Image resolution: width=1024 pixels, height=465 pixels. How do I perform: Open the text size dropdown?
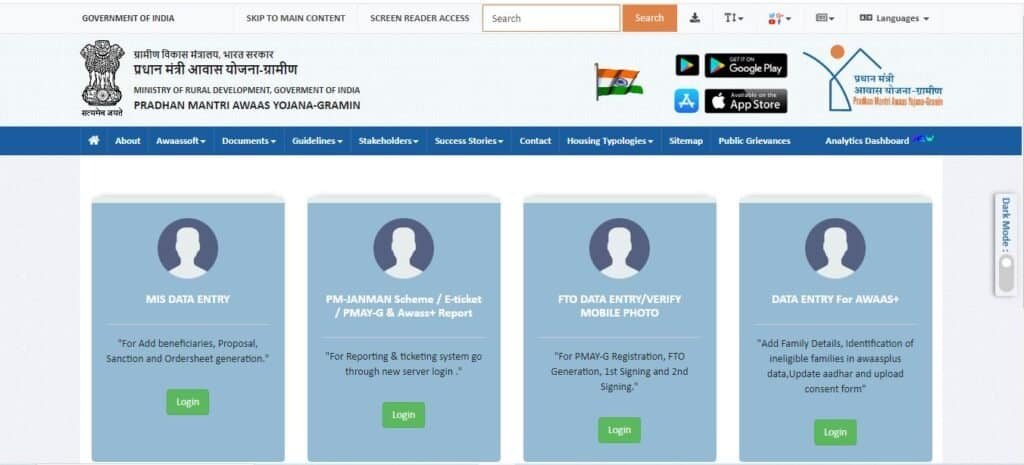click(733, 18)
